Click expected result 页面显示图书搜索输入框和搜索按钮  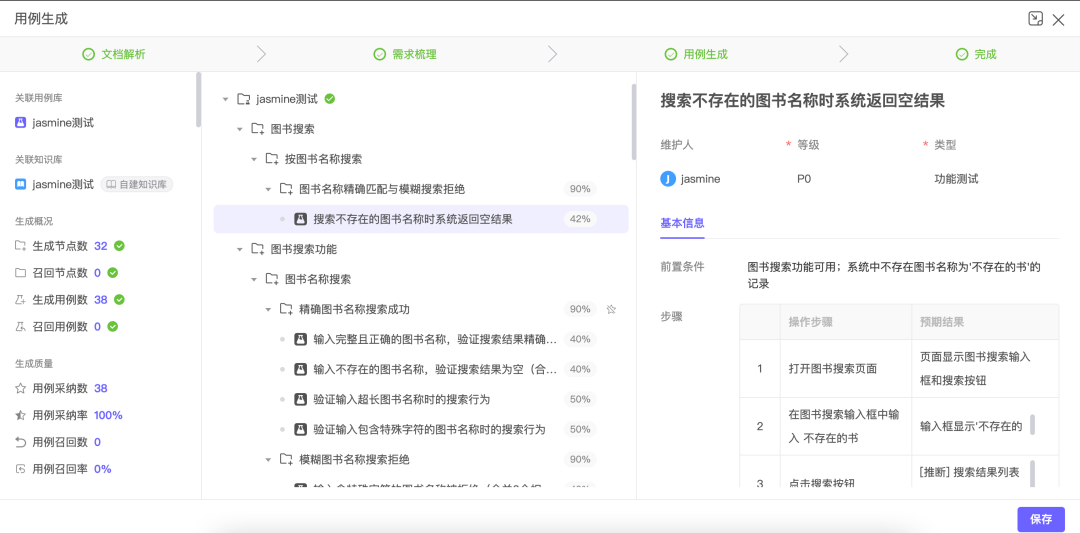975,368
